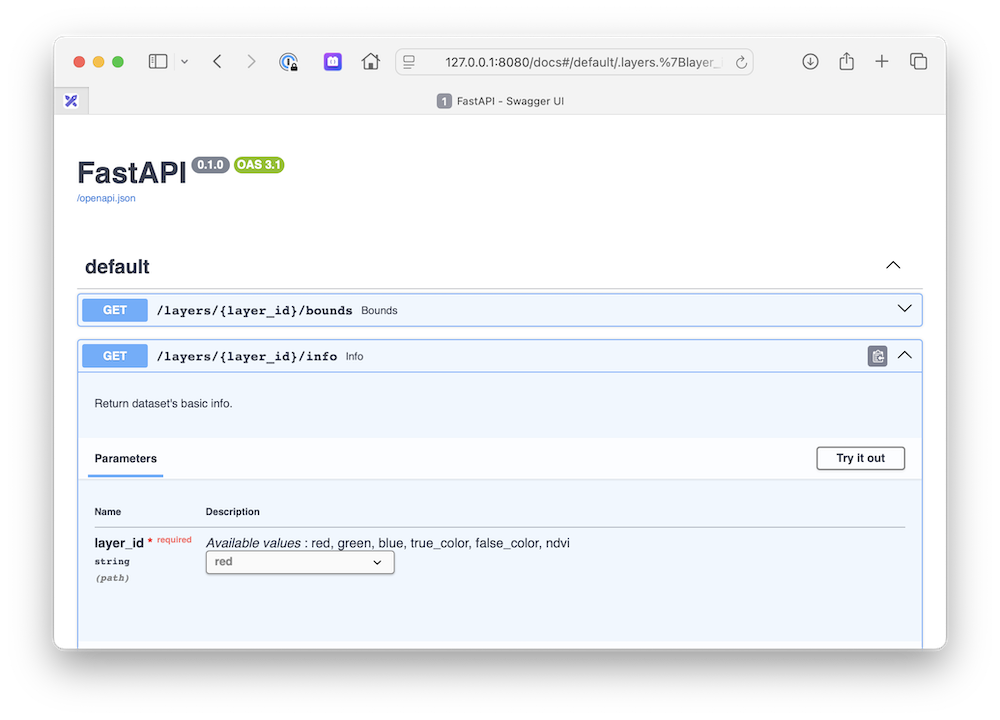Select the pinned tab with blue icon
This screenshot has width=1000, height=720.
[71, 101]
